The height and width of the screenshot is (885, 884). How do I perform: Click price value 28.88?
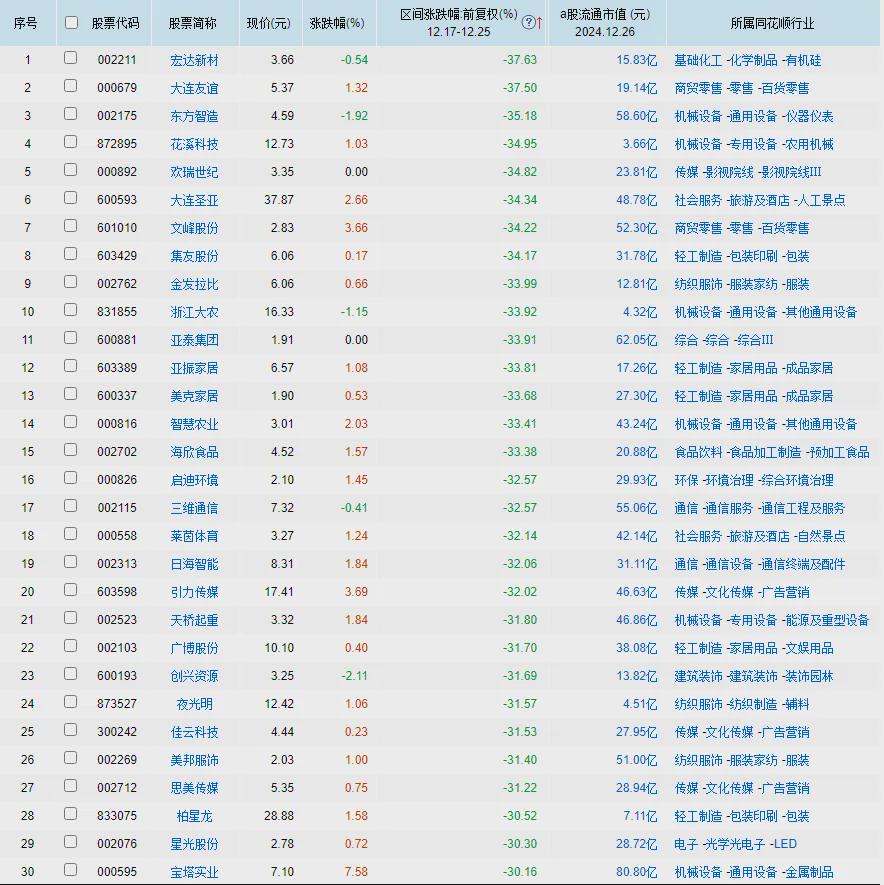(279, 816)
